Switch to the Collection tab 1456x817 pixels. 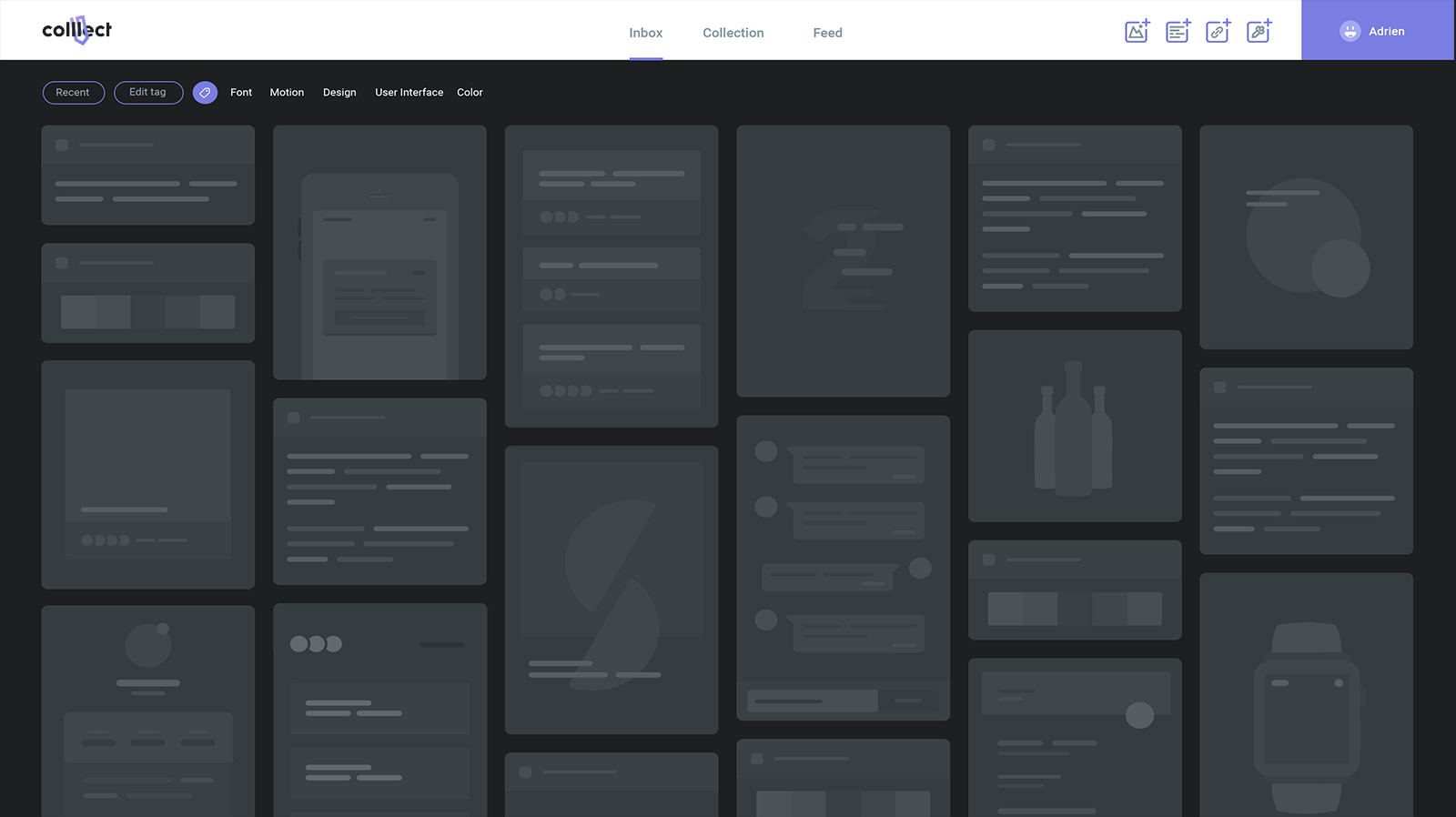pyautogui.click(x=733, y=33)
